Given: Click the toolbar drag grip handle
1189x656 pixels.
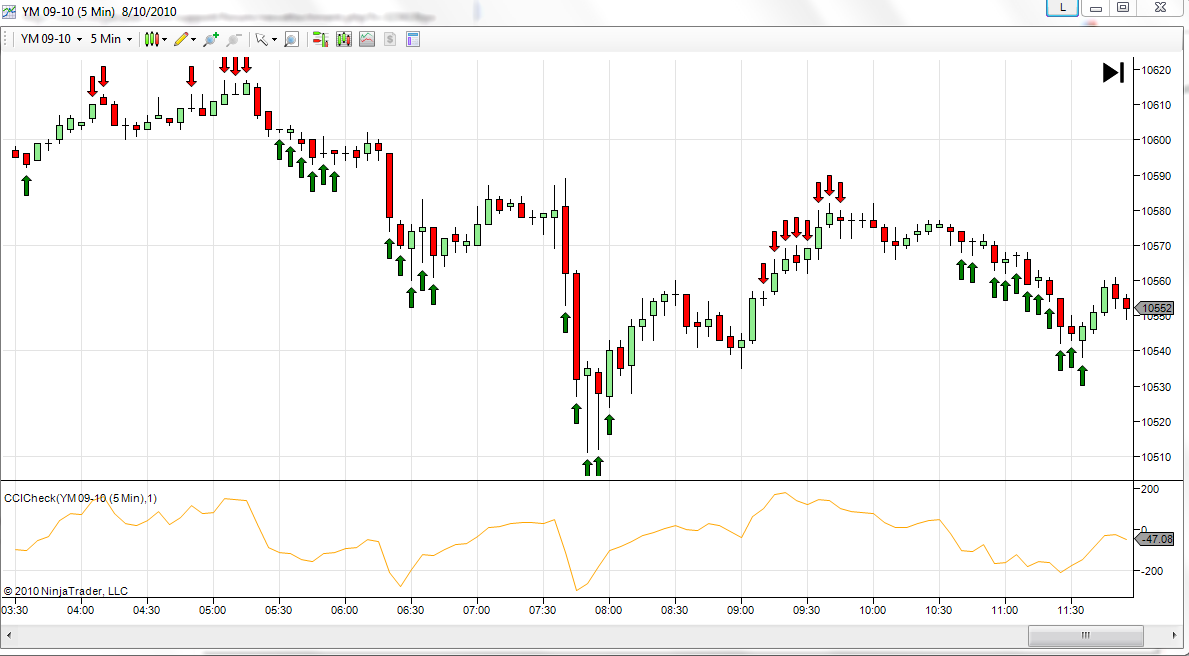Looking at the screenshot, I should click(x=7, y=39).
